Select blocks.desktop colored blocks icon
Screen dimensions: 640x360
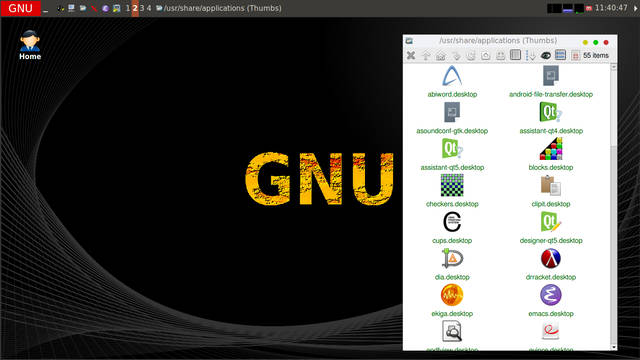coord(551,149)
